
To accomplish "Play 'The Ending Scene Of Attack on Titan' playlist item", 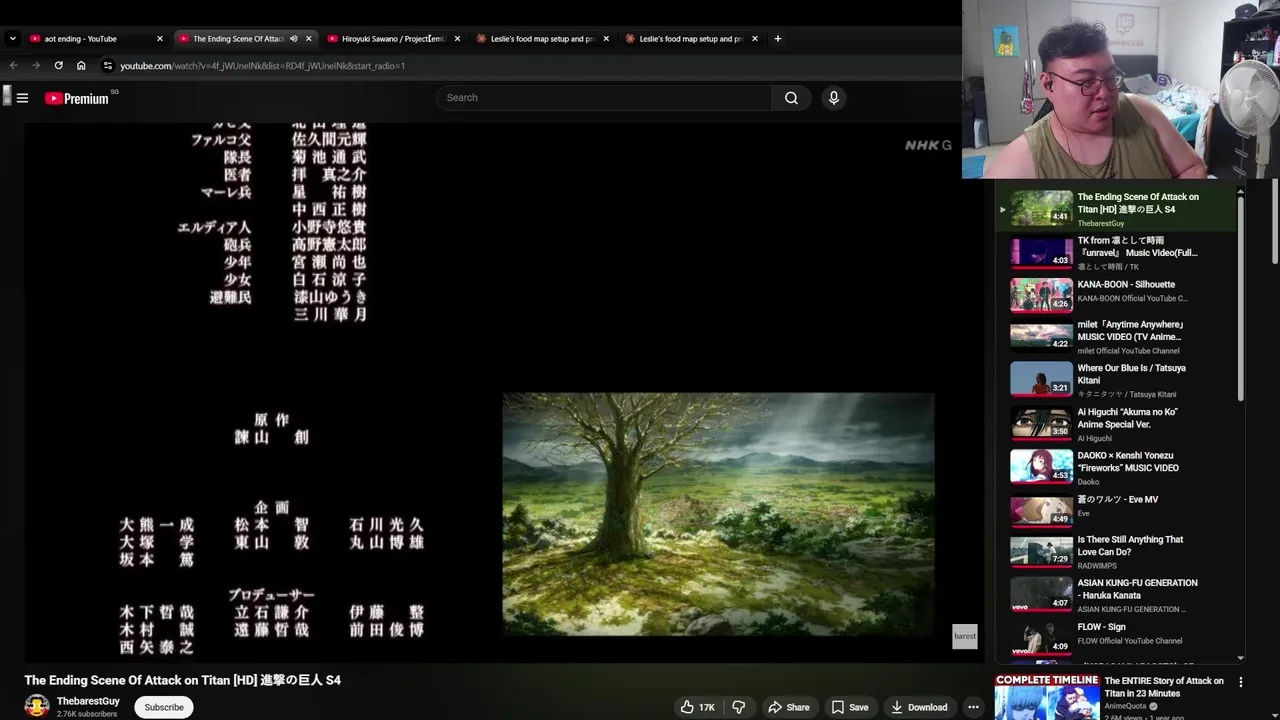I will (x=1115, y=209).
